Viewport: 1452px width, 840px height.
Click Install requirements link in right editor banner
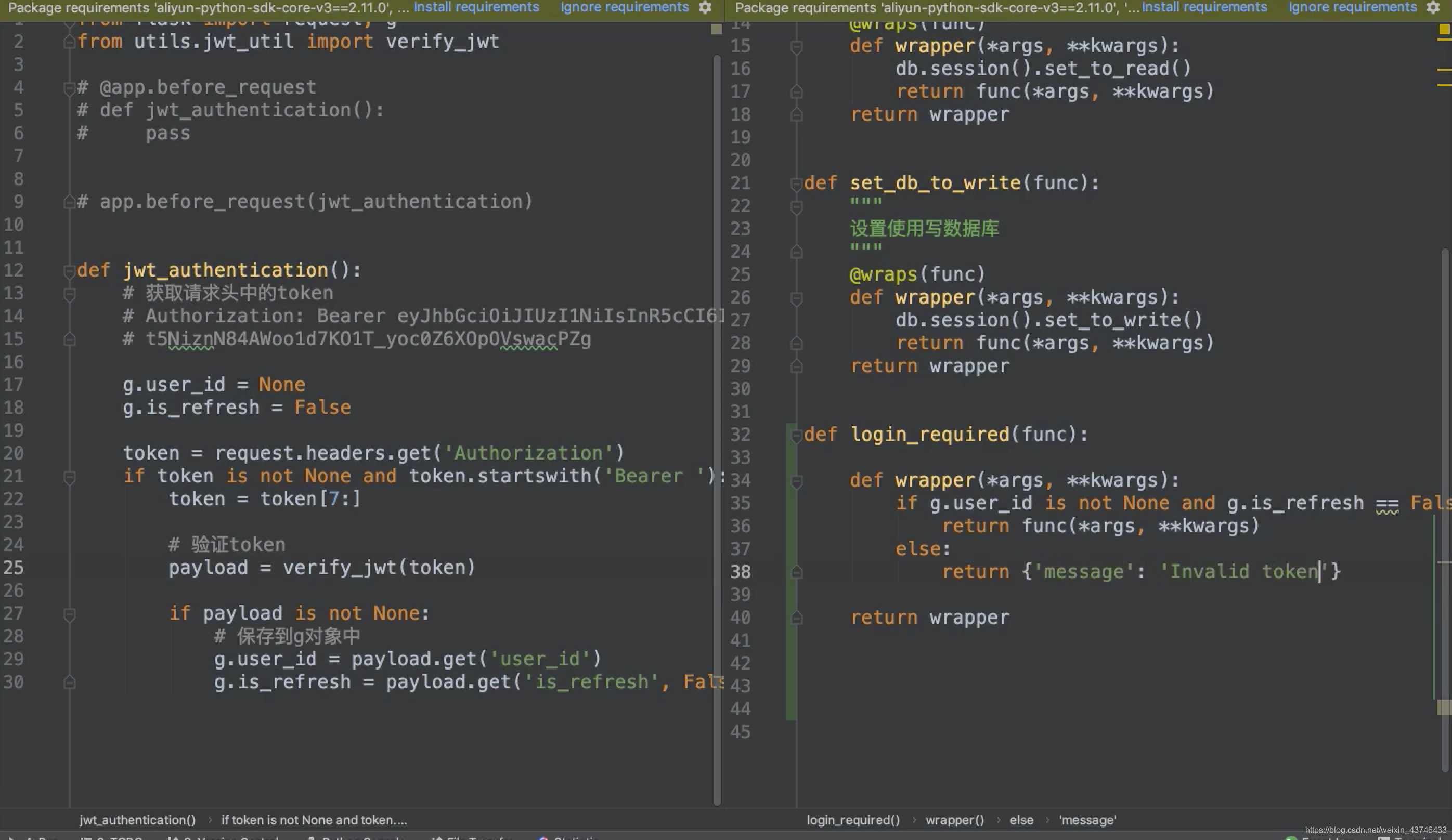coord(1203,7)
